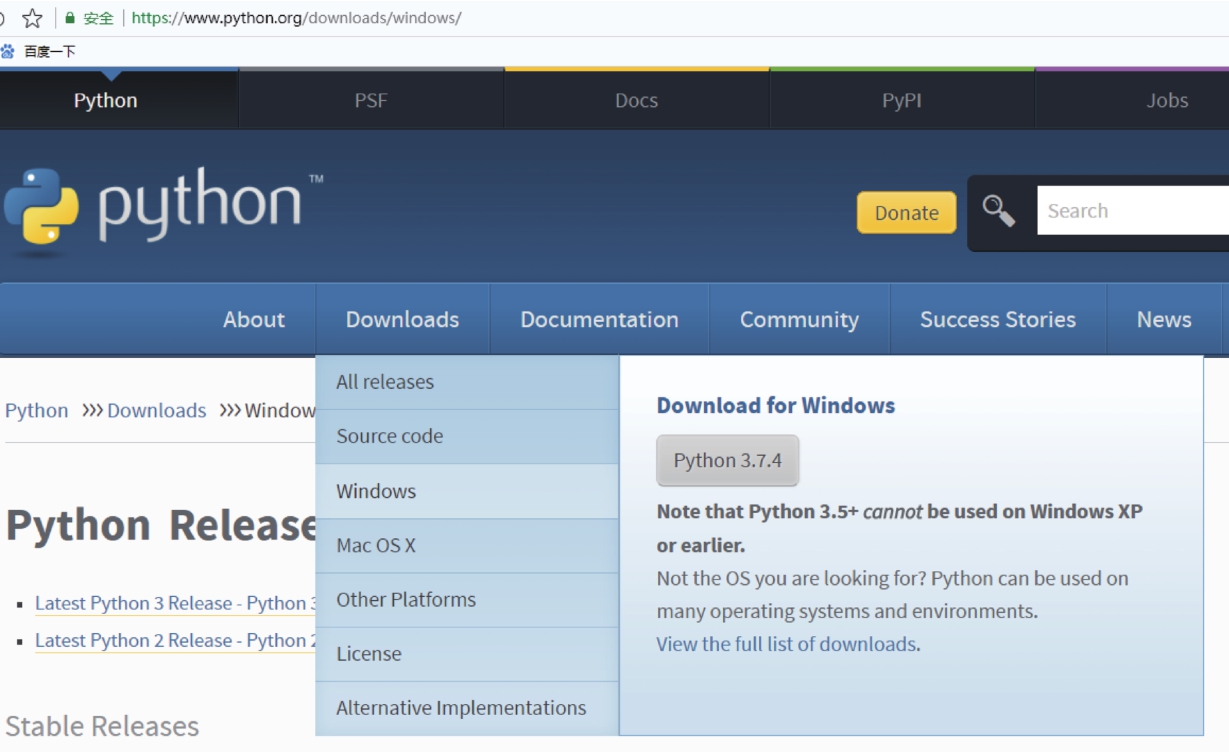Open the Latest Python 3 Release link
Image resolution: width=1229 pixels, height=752 pixels.
click(x=175, y=603)
